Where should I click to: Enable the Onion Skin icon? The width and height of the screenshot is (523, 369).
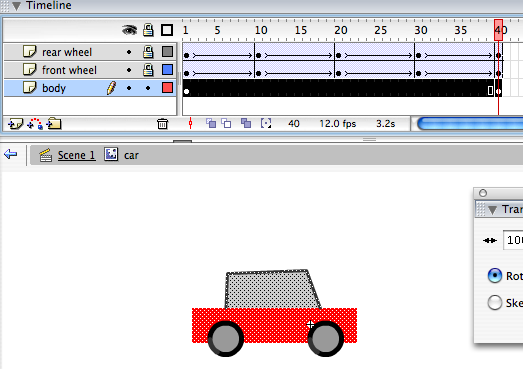pyautogui.click(x=211, y=123)
